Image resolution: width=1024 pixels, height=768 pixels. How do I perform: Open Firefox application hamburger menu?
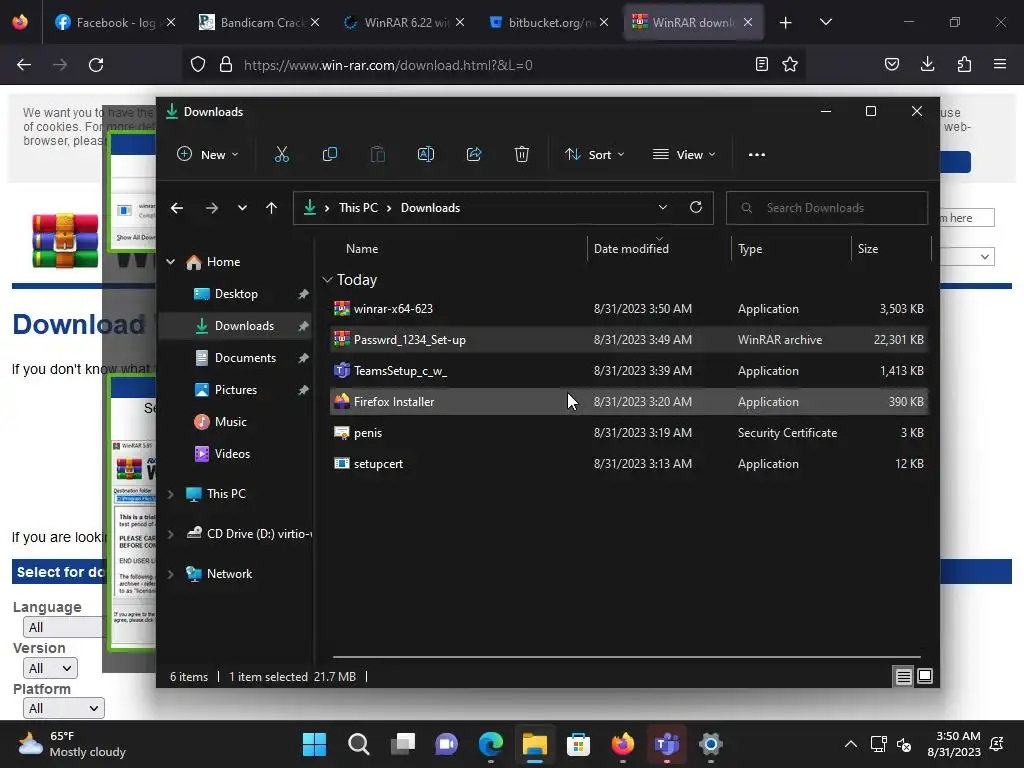click(1000, 65)
